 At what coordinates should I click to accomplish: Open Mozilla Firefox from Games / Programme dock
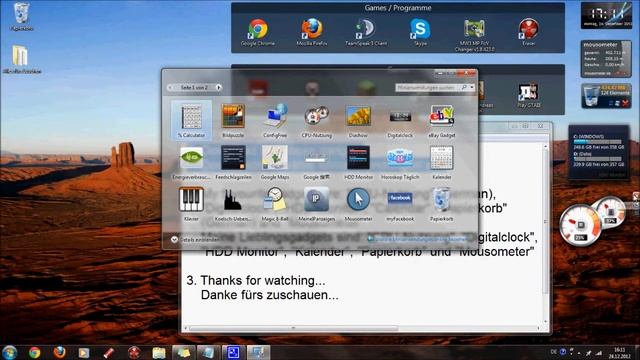pos(312,32)
